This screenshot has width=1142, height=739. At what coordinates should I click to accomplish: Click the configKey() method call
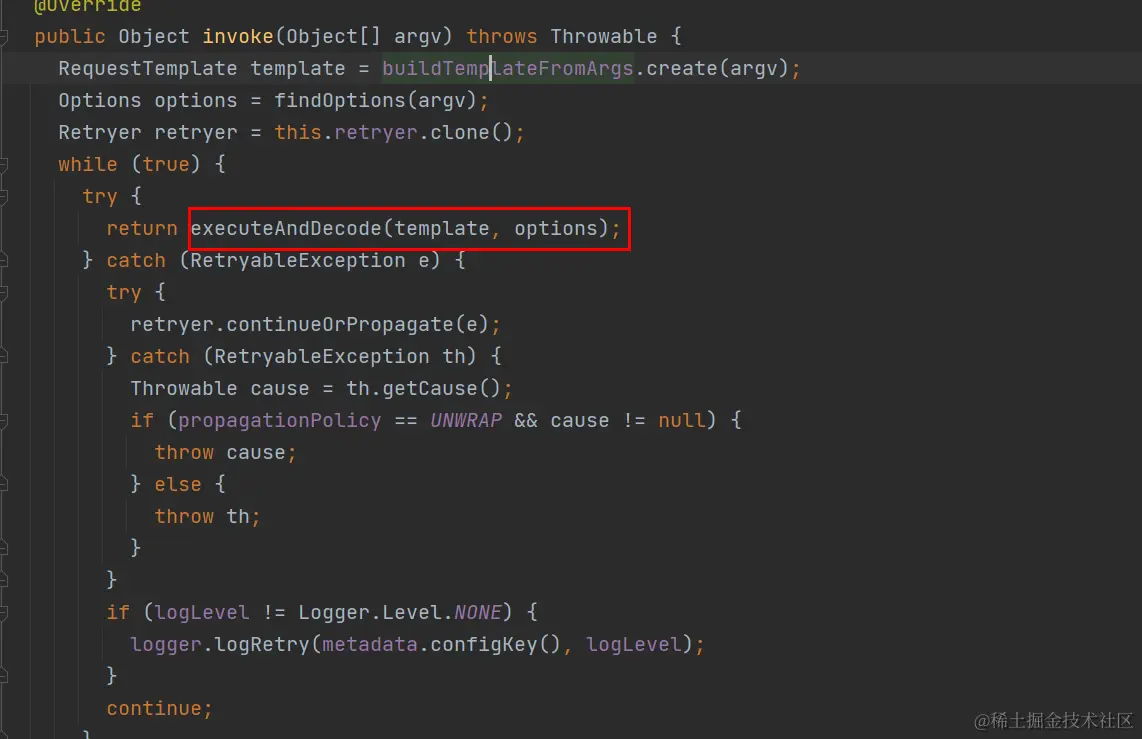point(495,645)
